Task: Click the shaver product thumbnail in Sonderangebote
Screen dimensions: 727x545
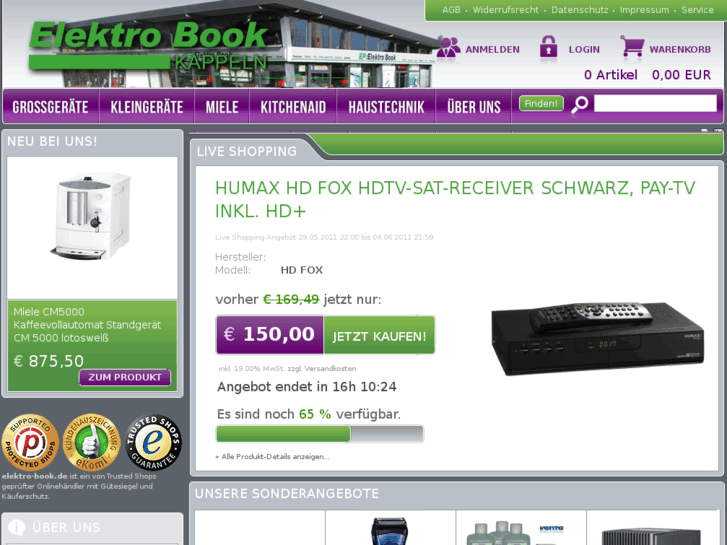Action: tap(390, 532)
